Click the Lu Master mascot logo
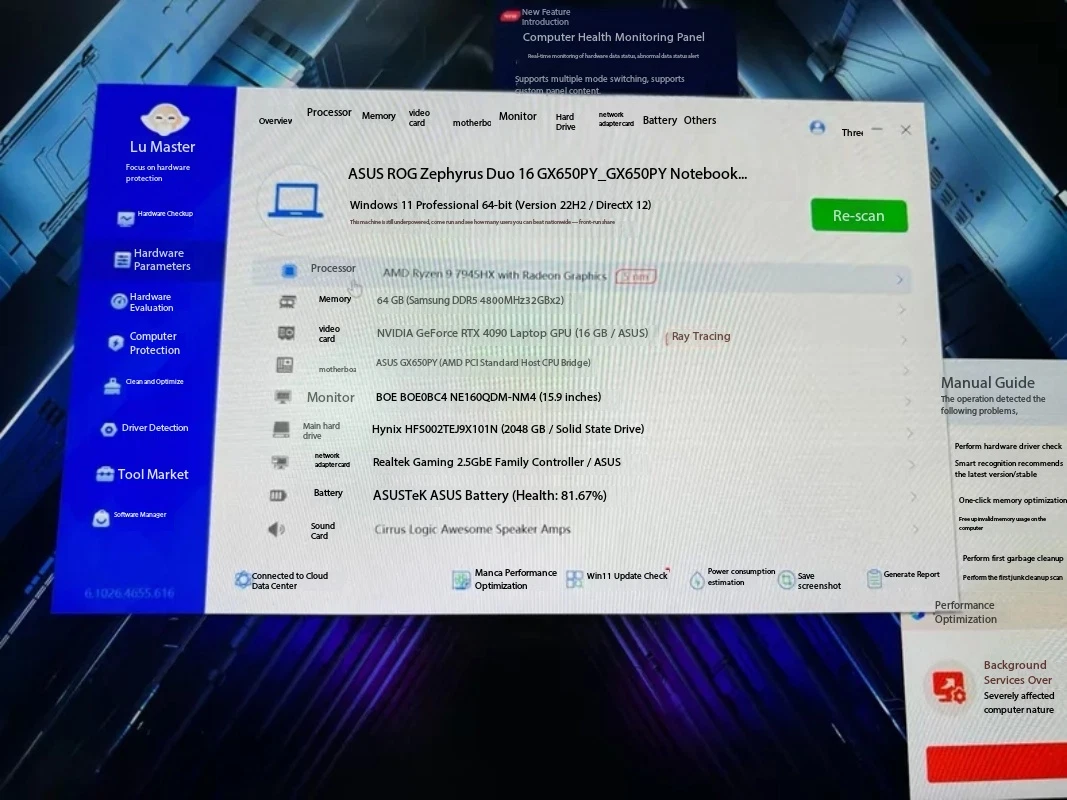1067x800 pixels. [x=165, y=118]
